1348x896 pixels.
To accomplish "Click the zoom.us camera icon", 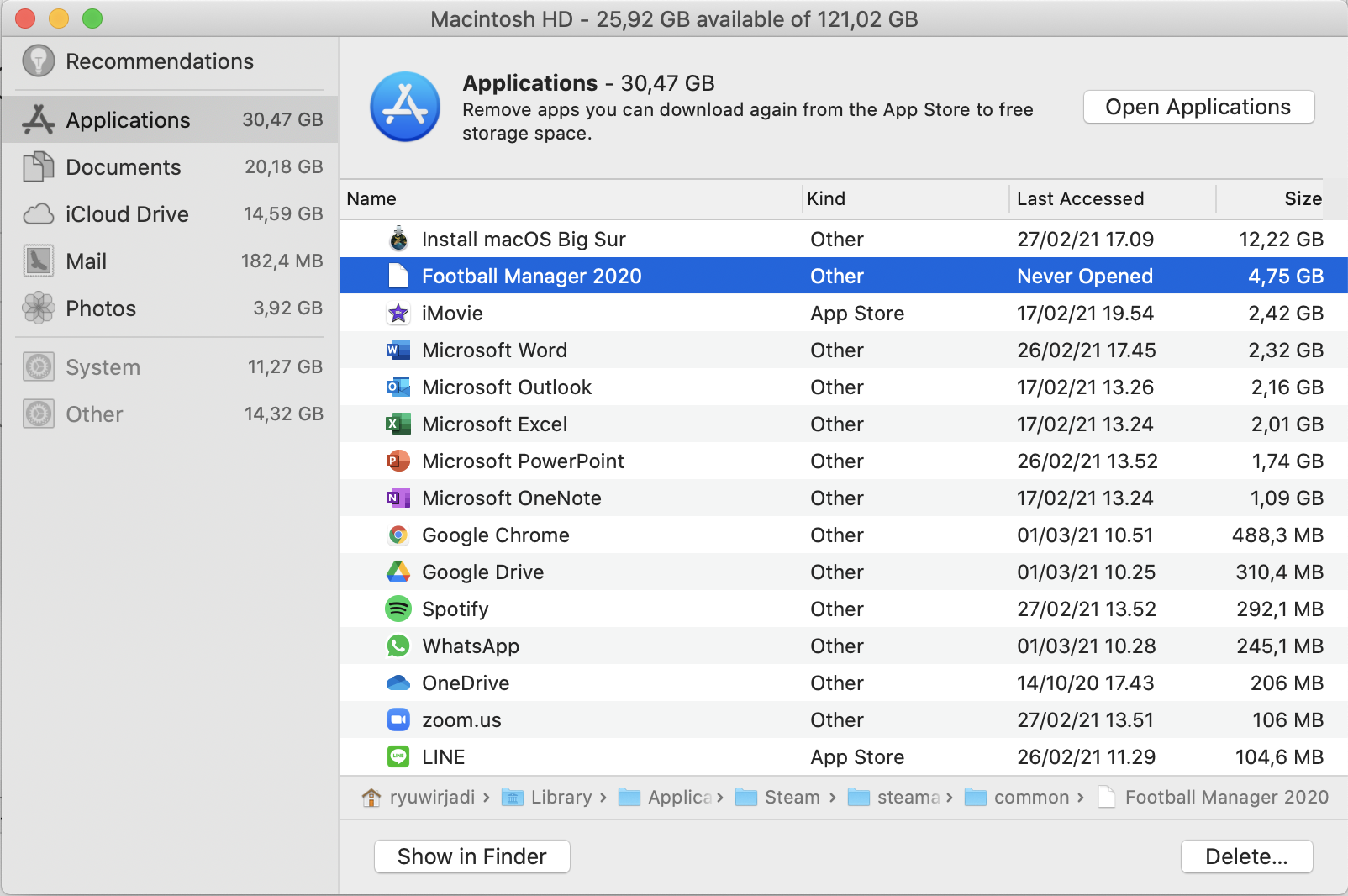I will coord(398,719).
